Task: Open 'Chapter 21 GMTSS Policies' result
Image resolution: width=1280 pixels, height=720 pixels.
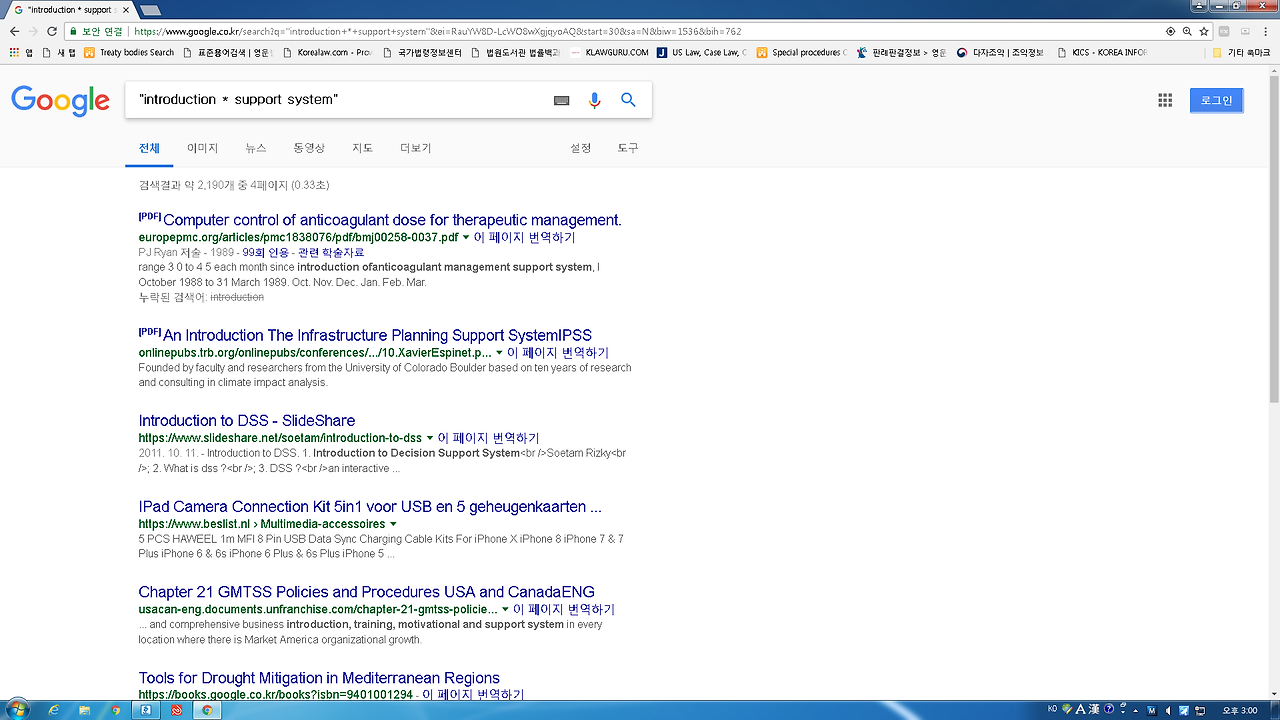Action: (x=367, y=592)
